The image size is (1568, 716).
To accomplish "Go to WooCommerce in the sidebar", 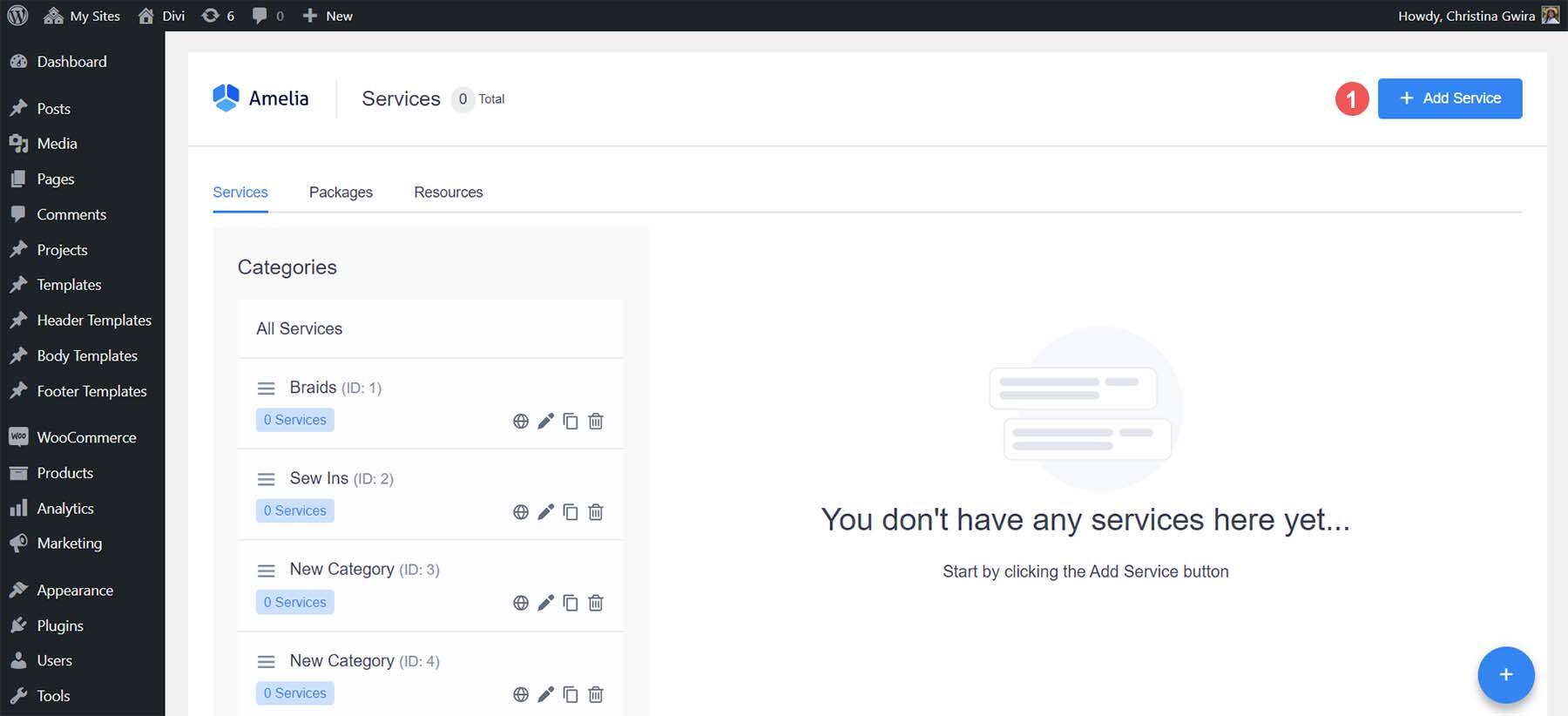I will click(x=86, y=437).
